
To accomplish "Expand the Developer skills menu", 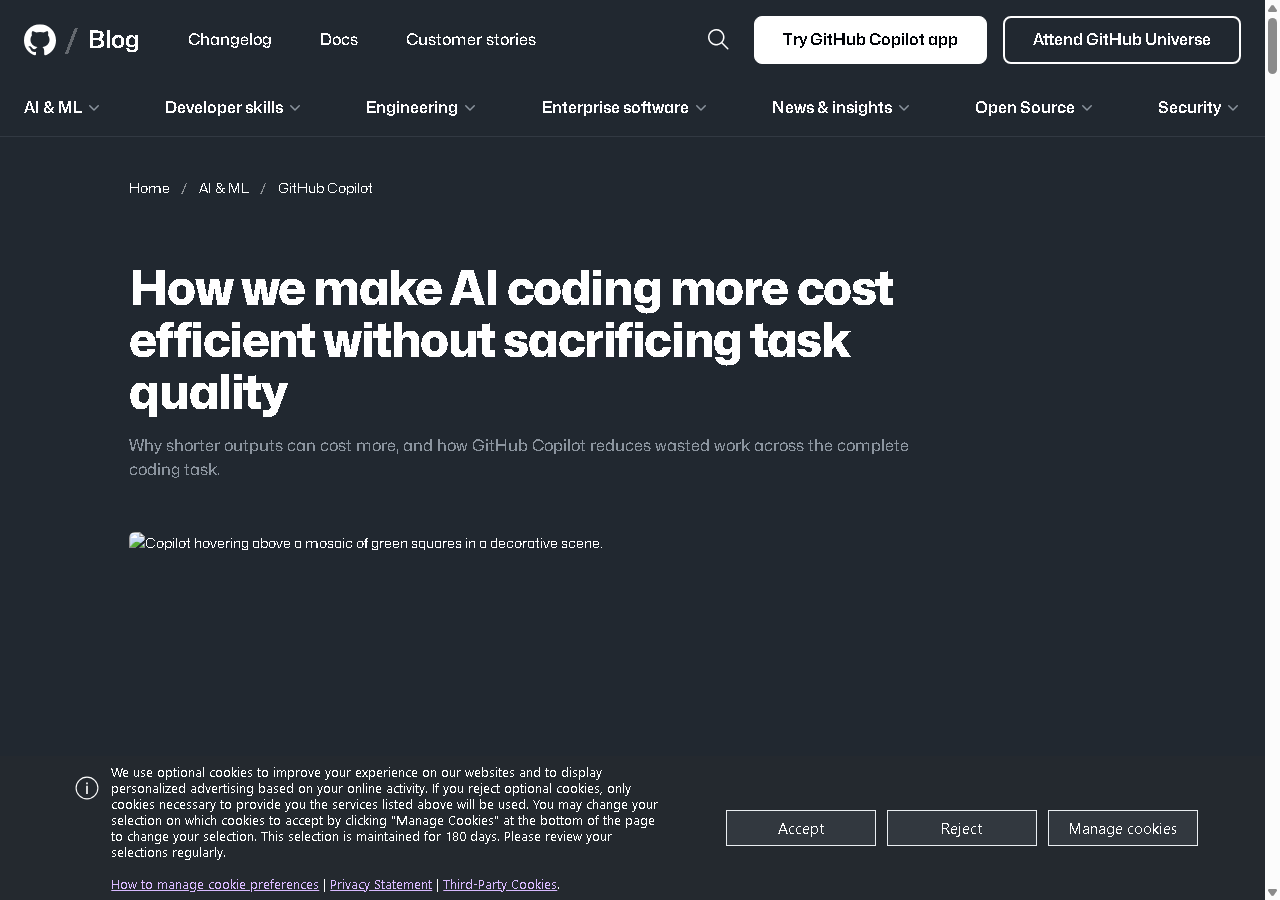I will (233, 107).
